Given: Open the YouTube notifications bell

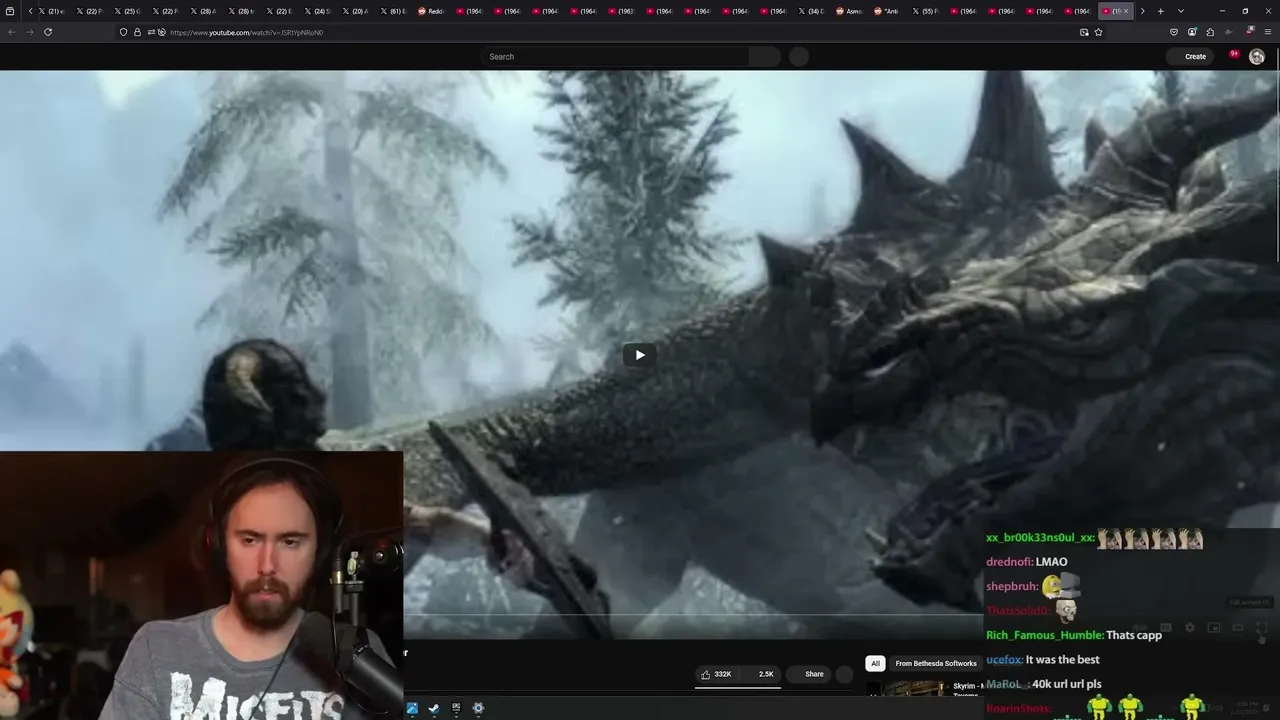Looking at the screenshot, I should [x=1234, y=56].
